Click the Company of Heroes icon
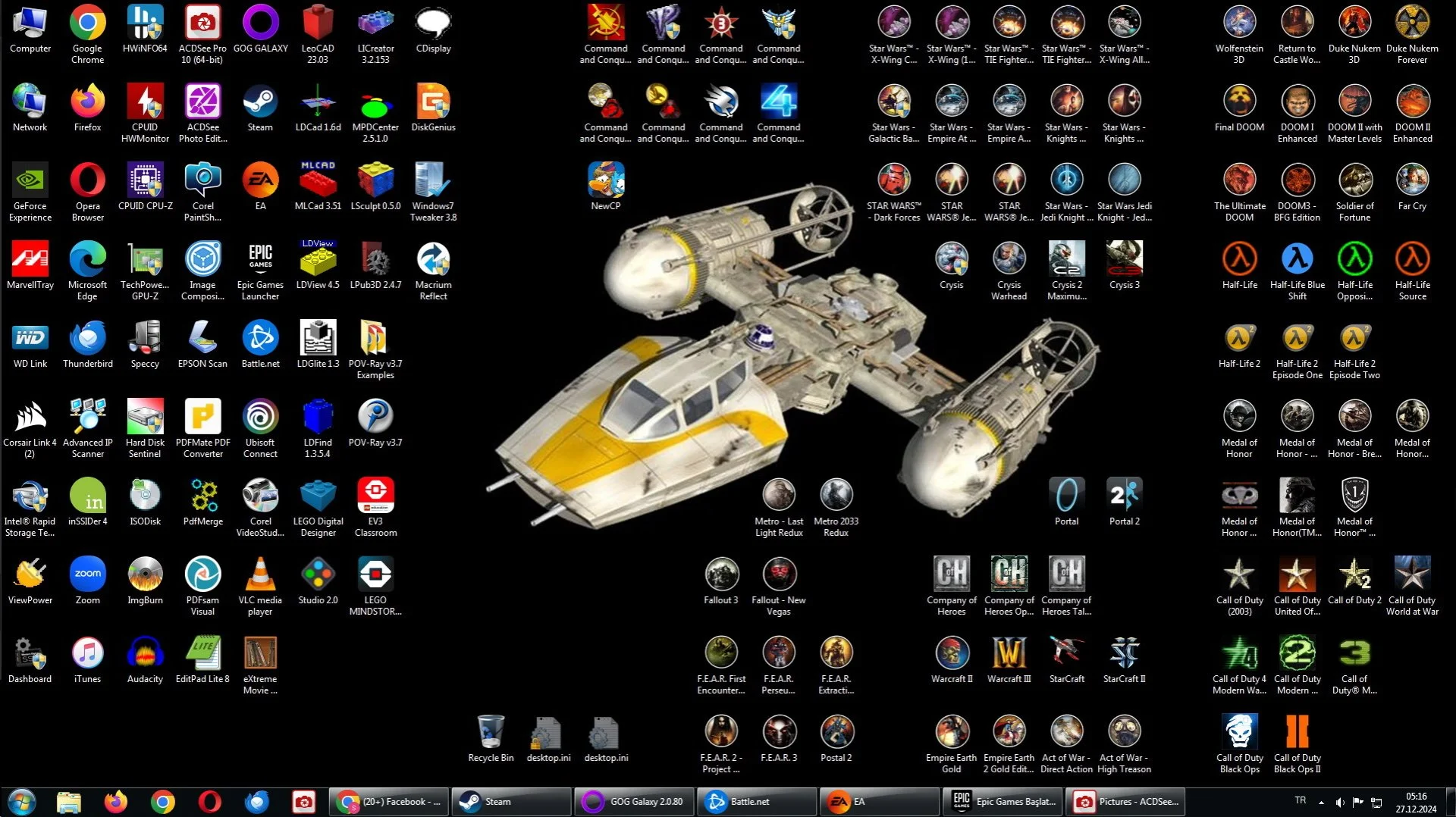1456x817 pixels. 952,586
